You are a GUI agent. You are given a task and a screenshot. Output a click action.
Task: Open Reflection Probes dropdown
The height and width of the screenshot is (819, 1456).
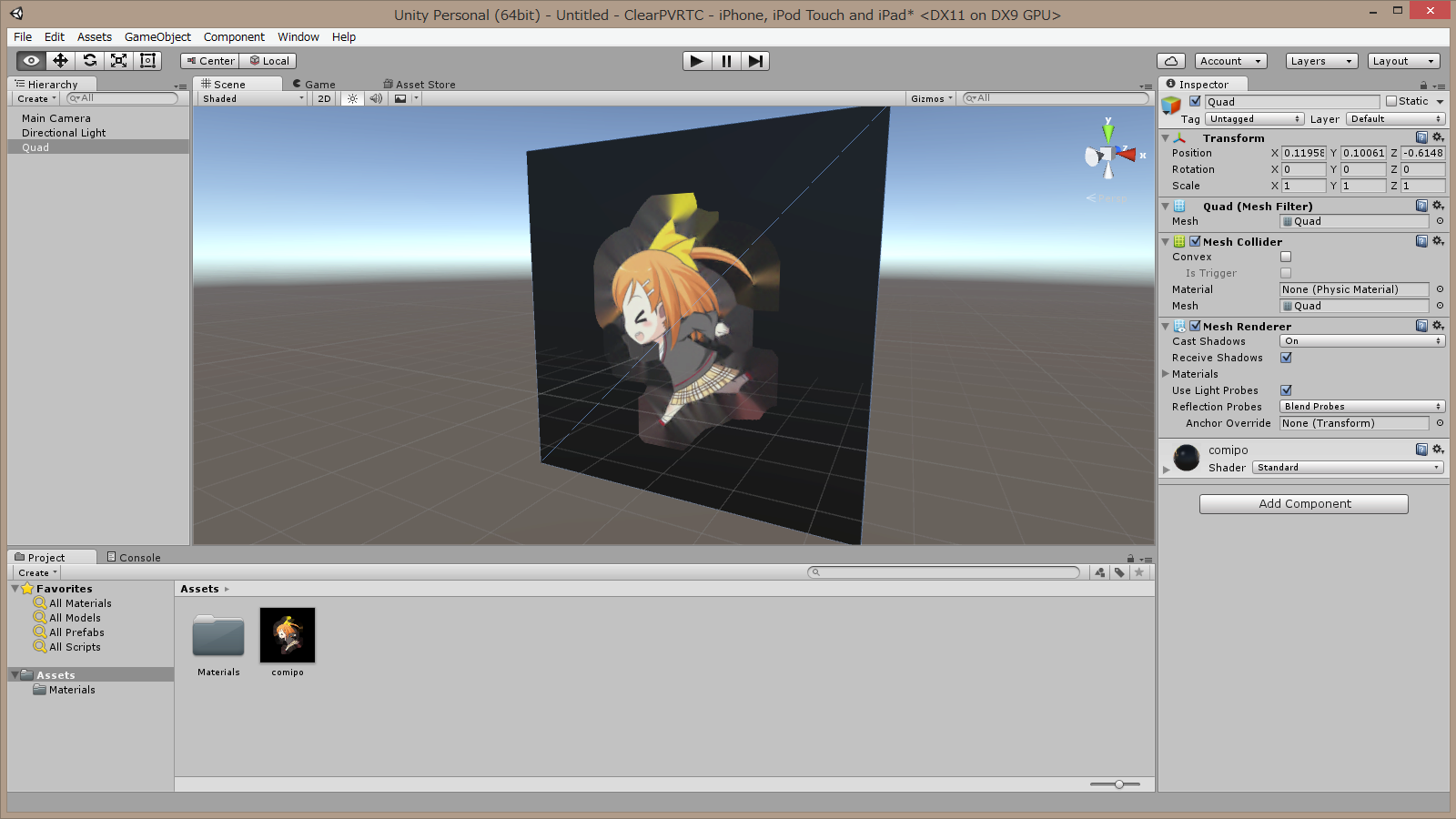pyautogui.click(x=1362, y=407)
